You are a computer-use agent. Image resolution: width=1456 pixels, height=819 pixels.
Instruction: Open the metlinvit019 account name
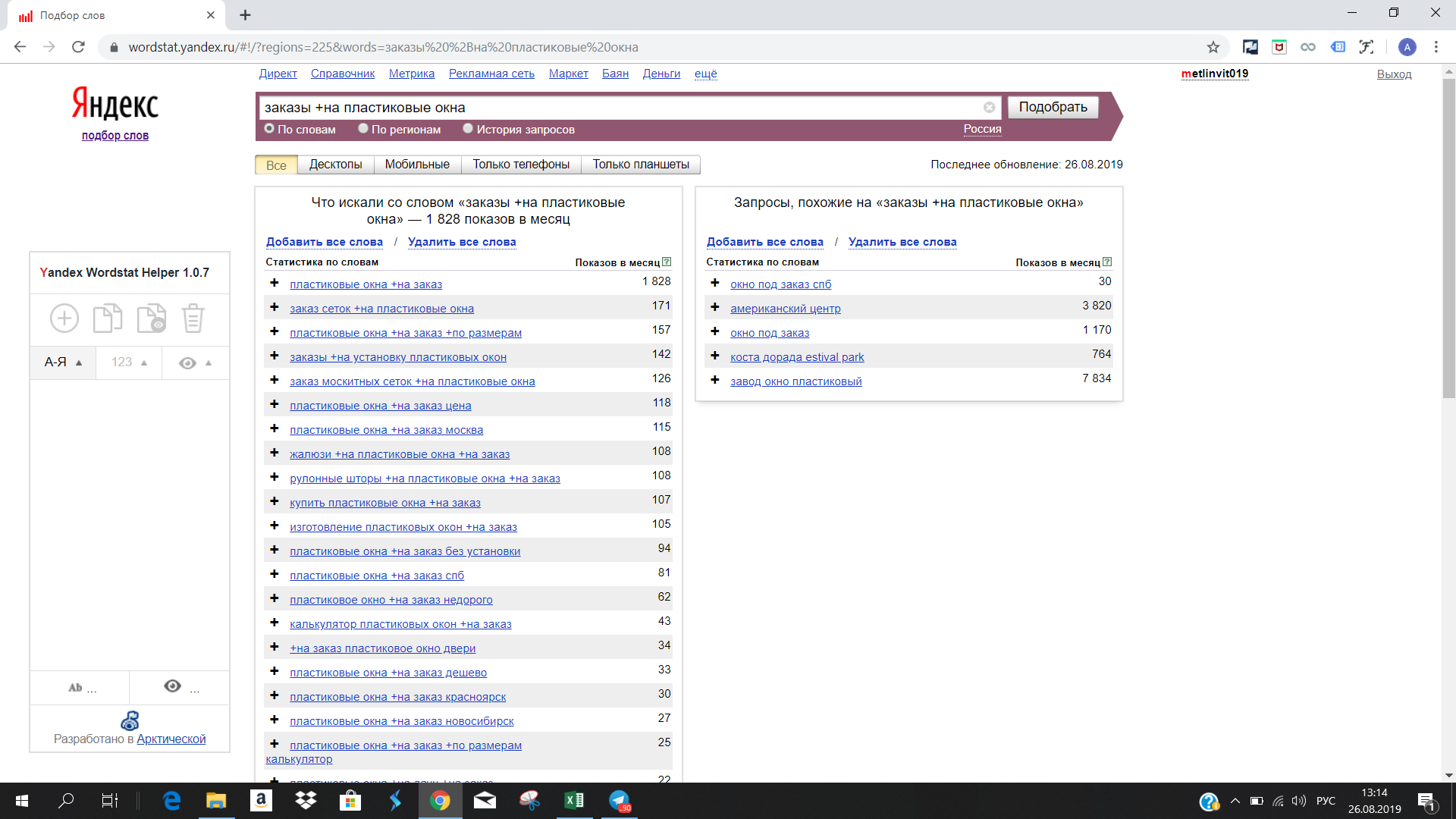pos(1214,74)
